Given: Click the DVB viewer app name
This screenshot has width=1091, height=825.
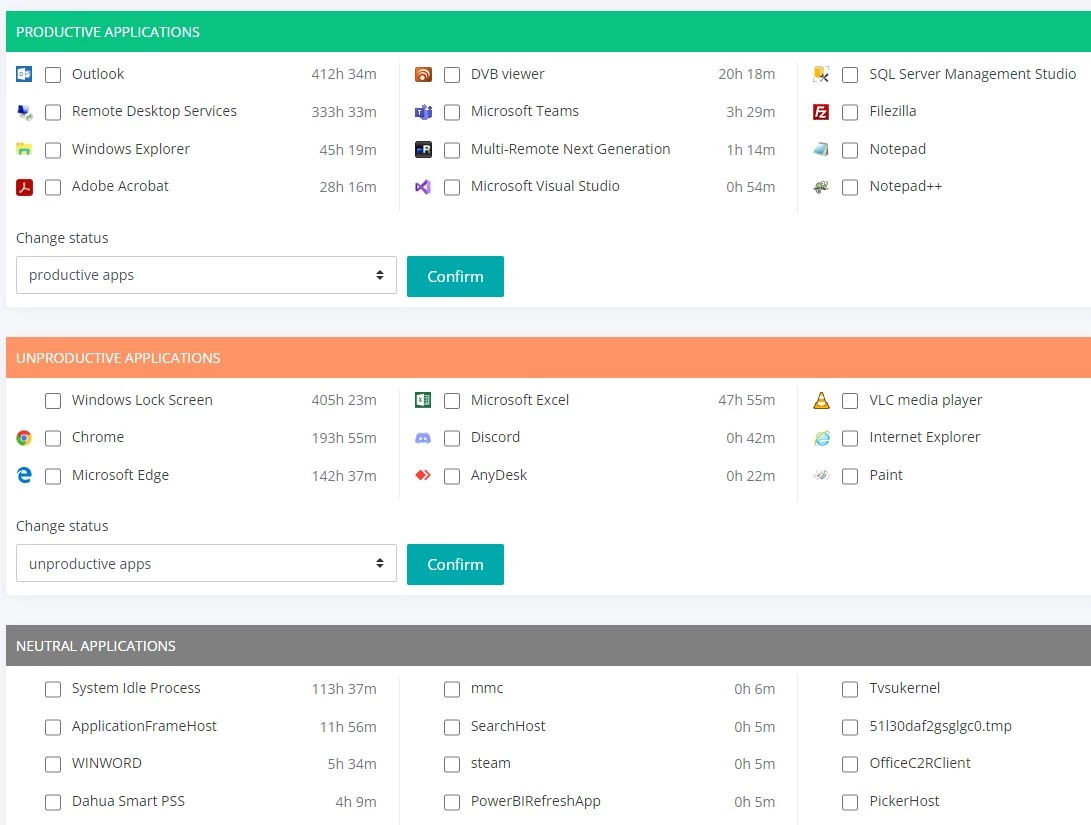Looking at the screenshot, I should 507,74.
